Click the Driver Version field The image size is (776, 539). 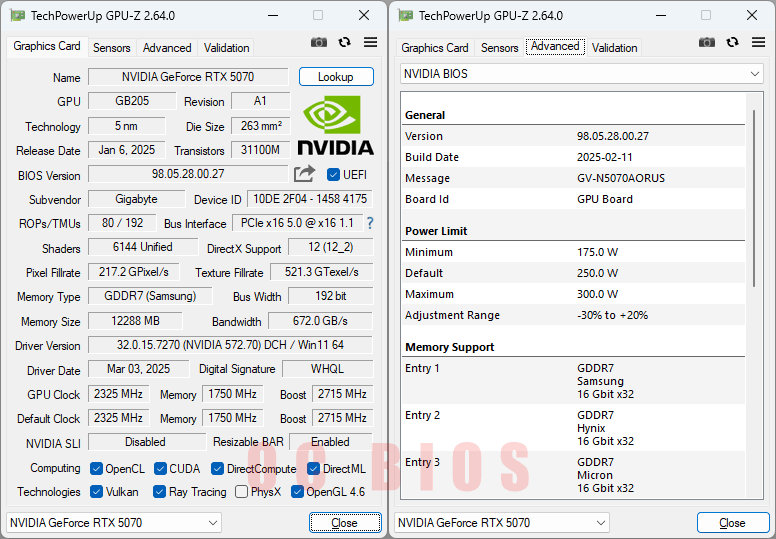(230, 345)
